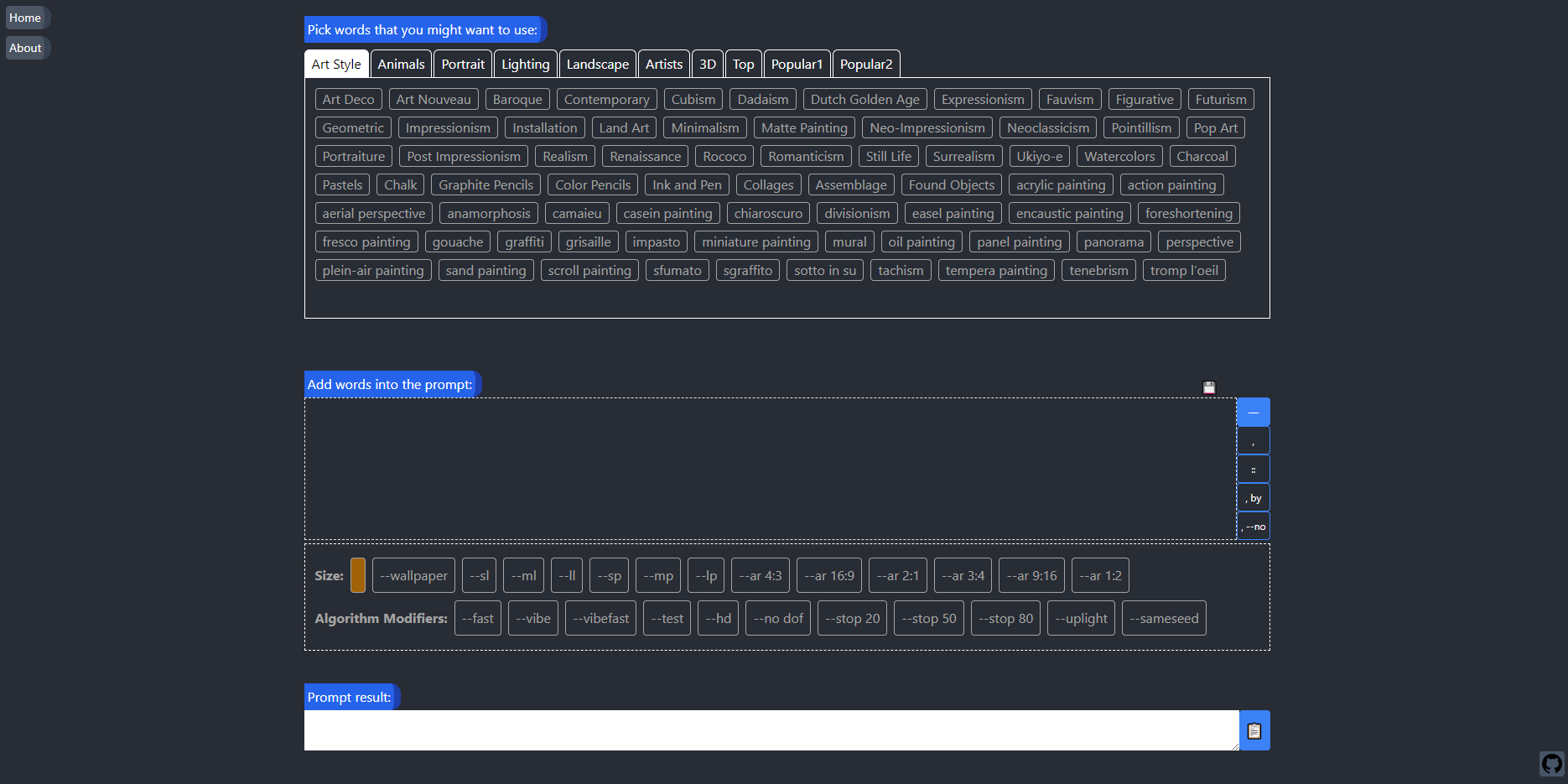Go to the Home page link

[25, 18]
